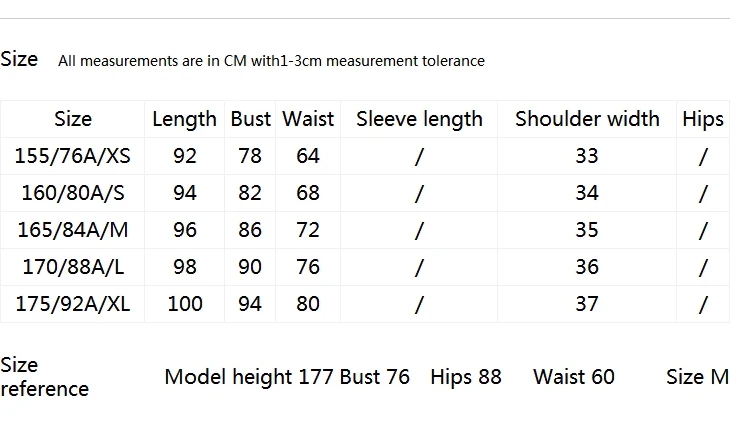Image resolution: width=730 pixels, height=428 pixels.
Task: Select the 160/80A/S size row label
Action: click(x=73, y=193)
